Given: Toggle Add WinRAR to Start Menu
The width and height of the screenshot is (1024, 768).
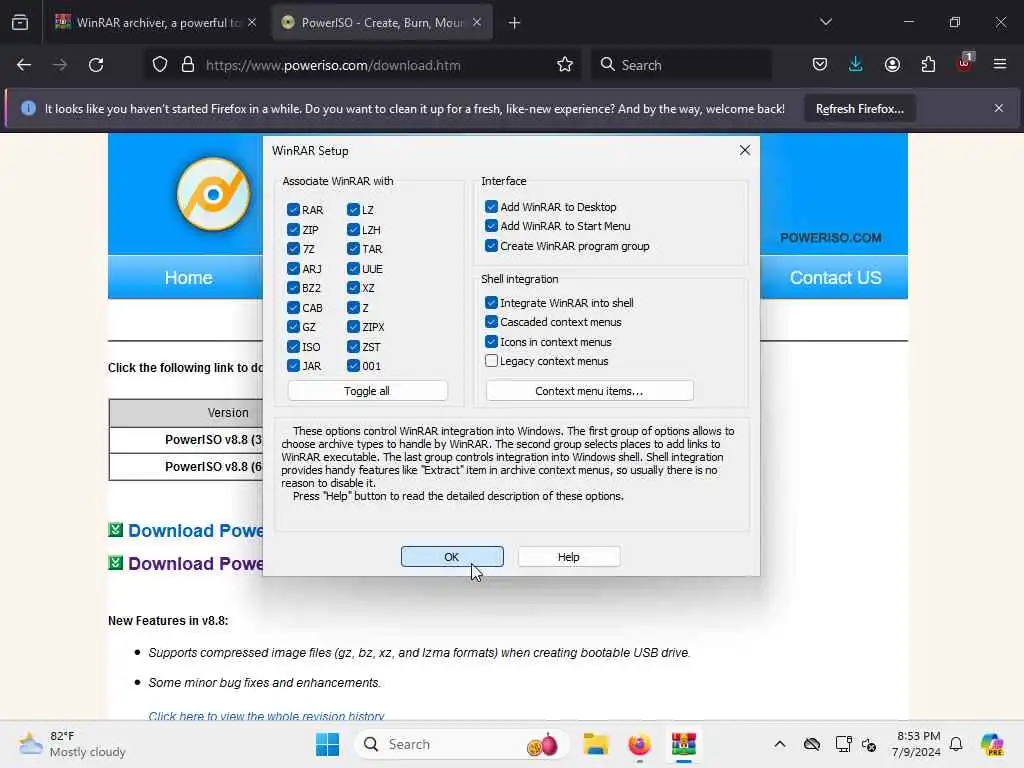Looking at the screenshot, I should pos(491,226).
